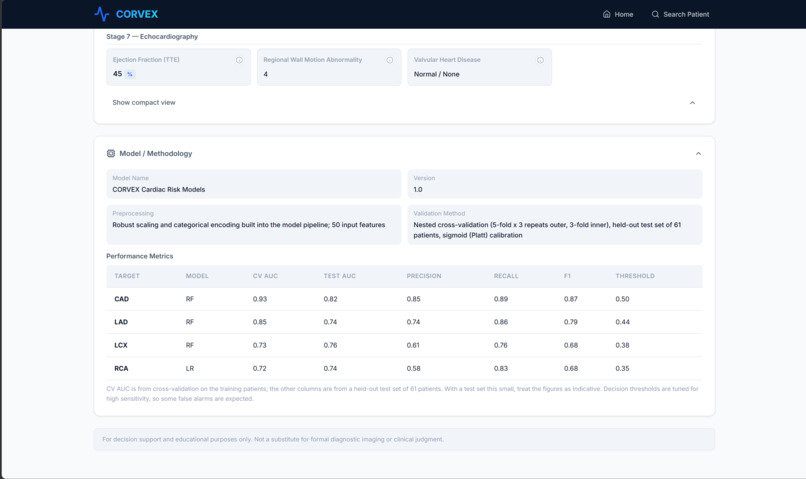
Task: Click the MODEL column header
Action: pyautogui.click(x=197, y=276)
